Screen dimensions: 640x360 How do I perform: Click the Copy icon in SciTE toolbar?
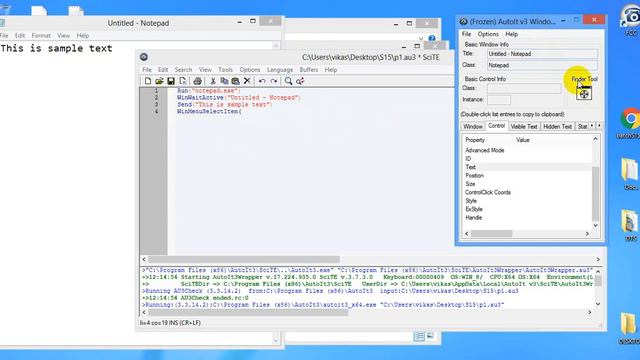(224, 81)
